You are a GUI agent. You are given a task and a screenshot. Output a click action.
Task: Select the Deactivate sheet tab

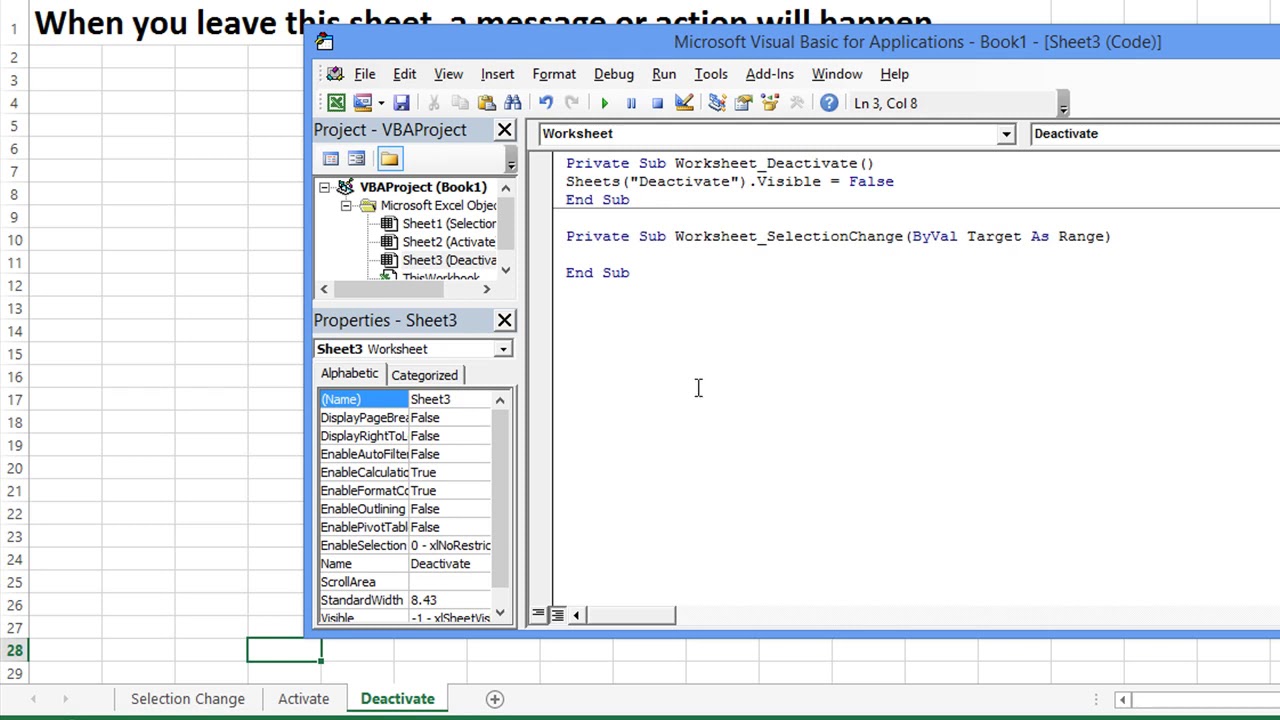click(398, 699)
